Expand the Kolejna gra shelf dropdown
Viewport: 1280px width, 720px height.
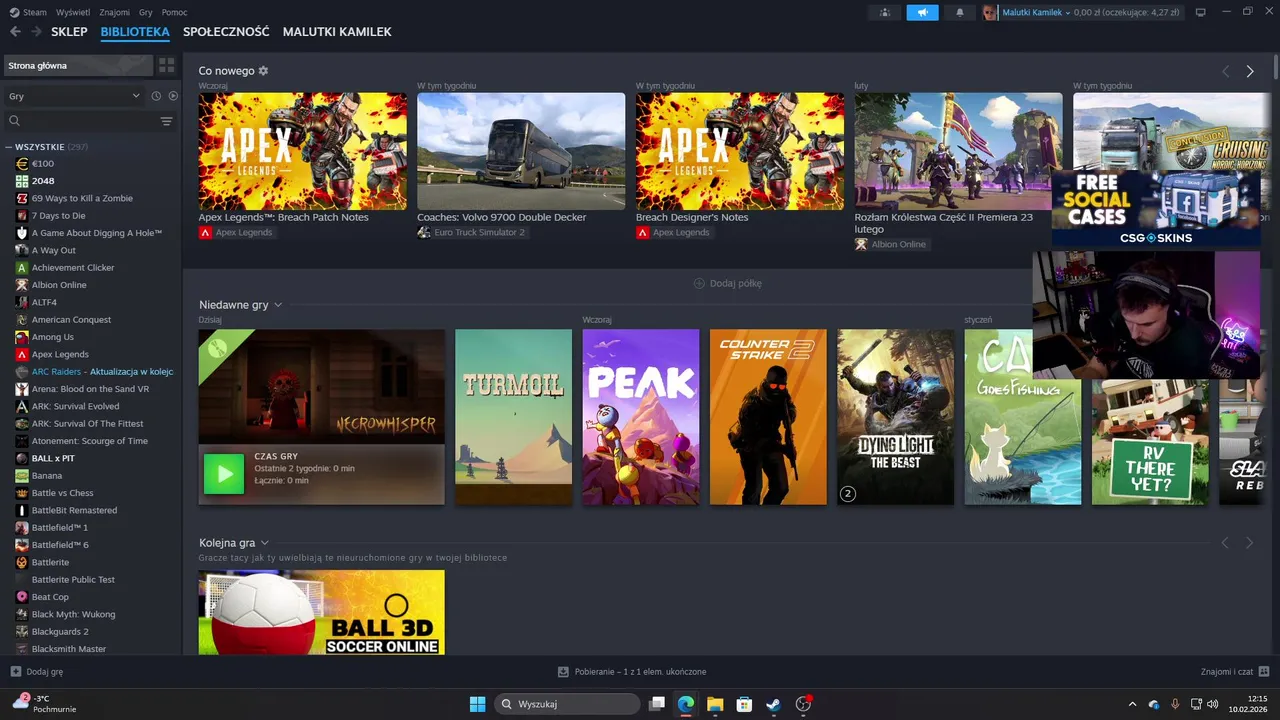[265, 543]
